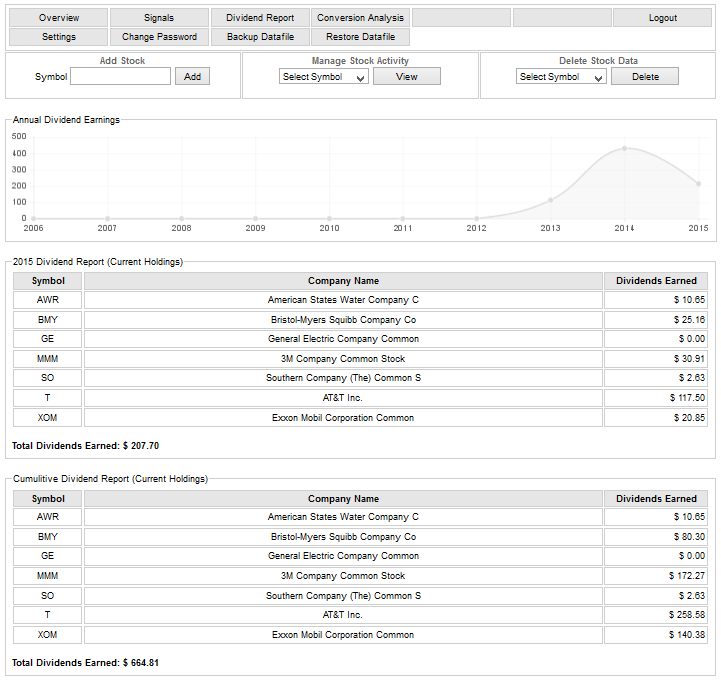
Task: Click the 2015 report Symbol column header
Action: click(x=48, y=281)
